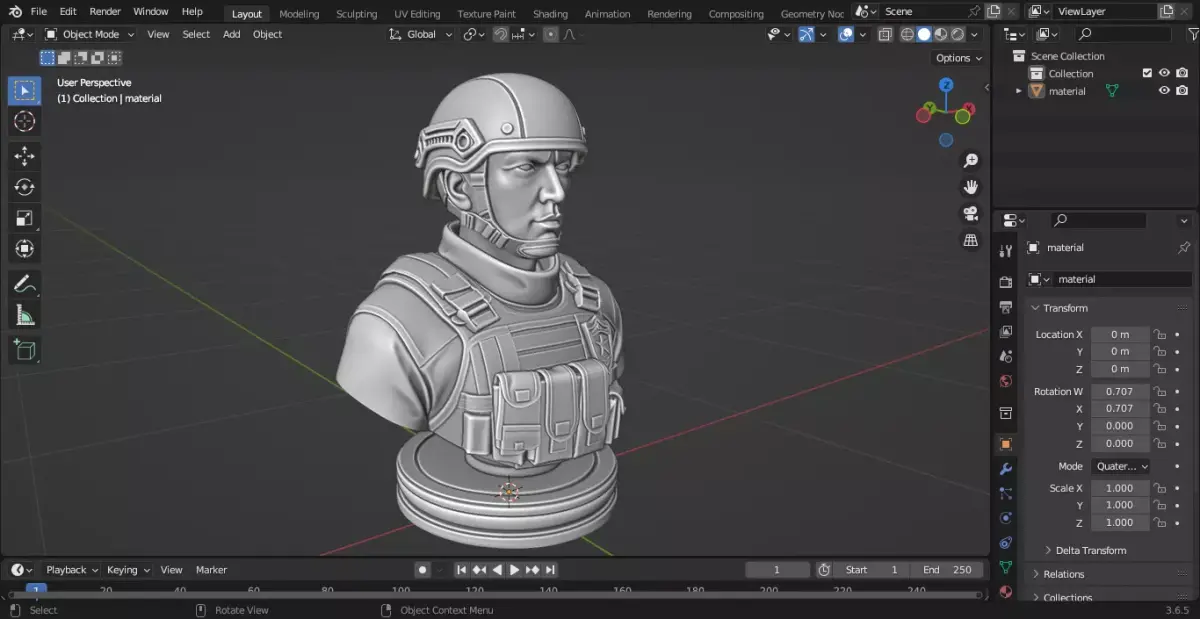Click the Z axis of navigation gizmo
Screen dimensions: 1200x619
click(x=946, y=86)
